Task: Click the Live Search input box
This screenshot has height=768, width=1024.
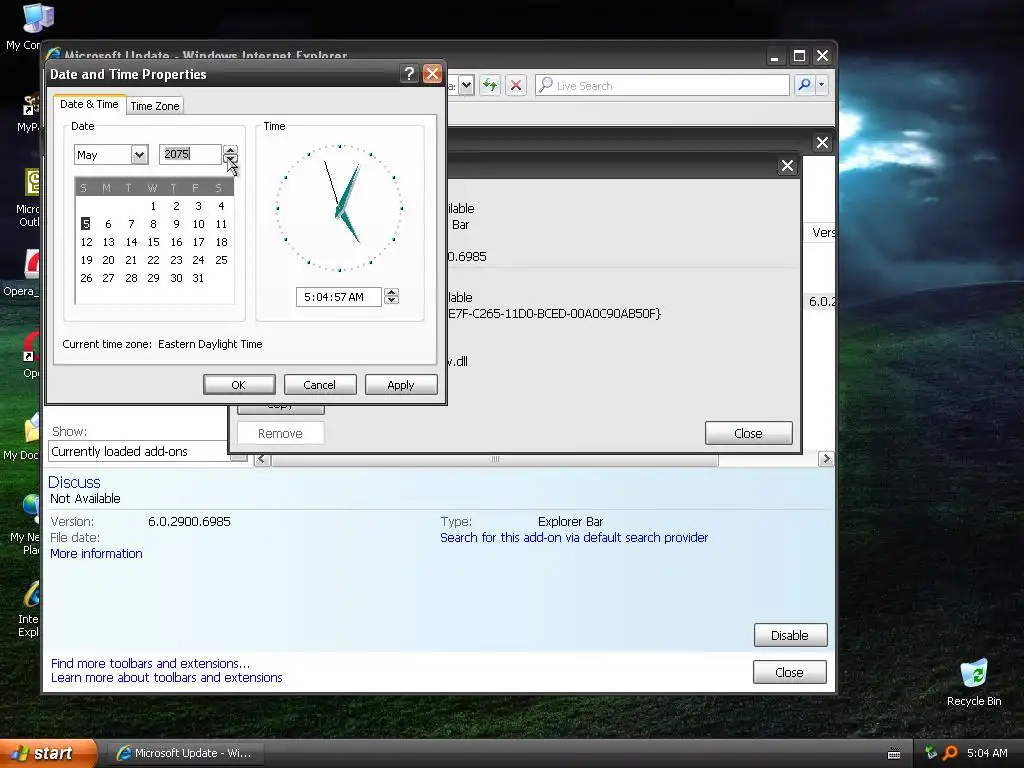Action: (x=662, y=86)
